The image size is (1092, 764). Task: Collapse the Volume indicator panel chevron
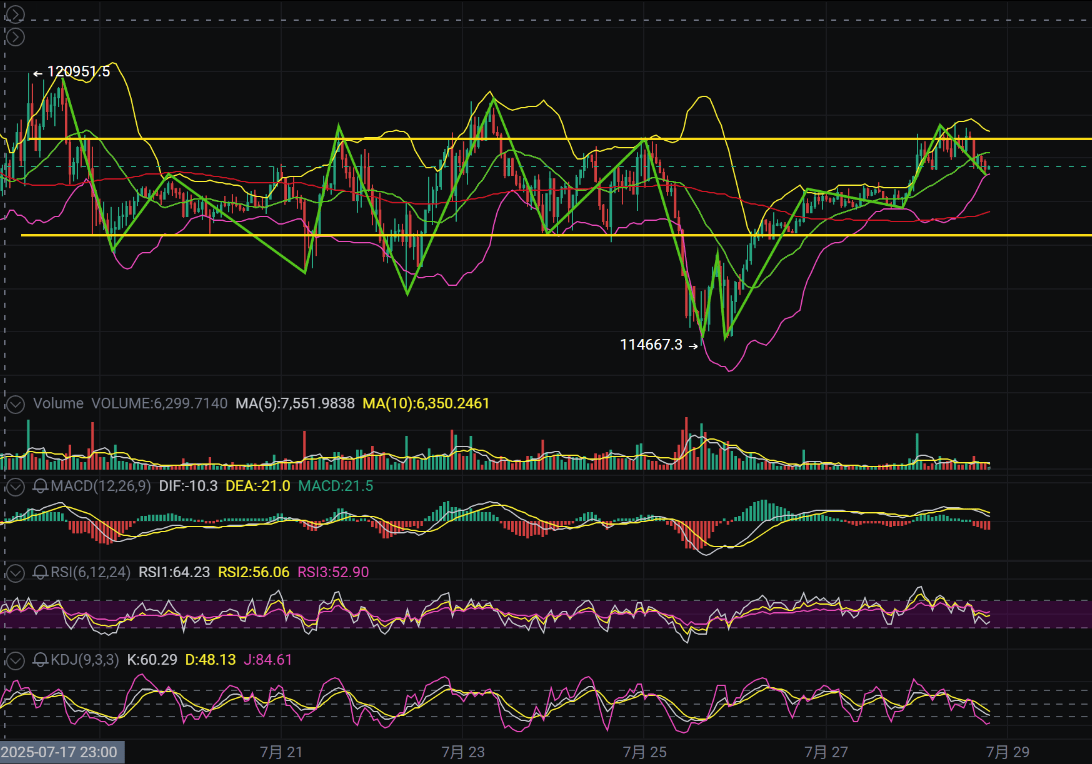pyautogui.click(x=15, y=404)
